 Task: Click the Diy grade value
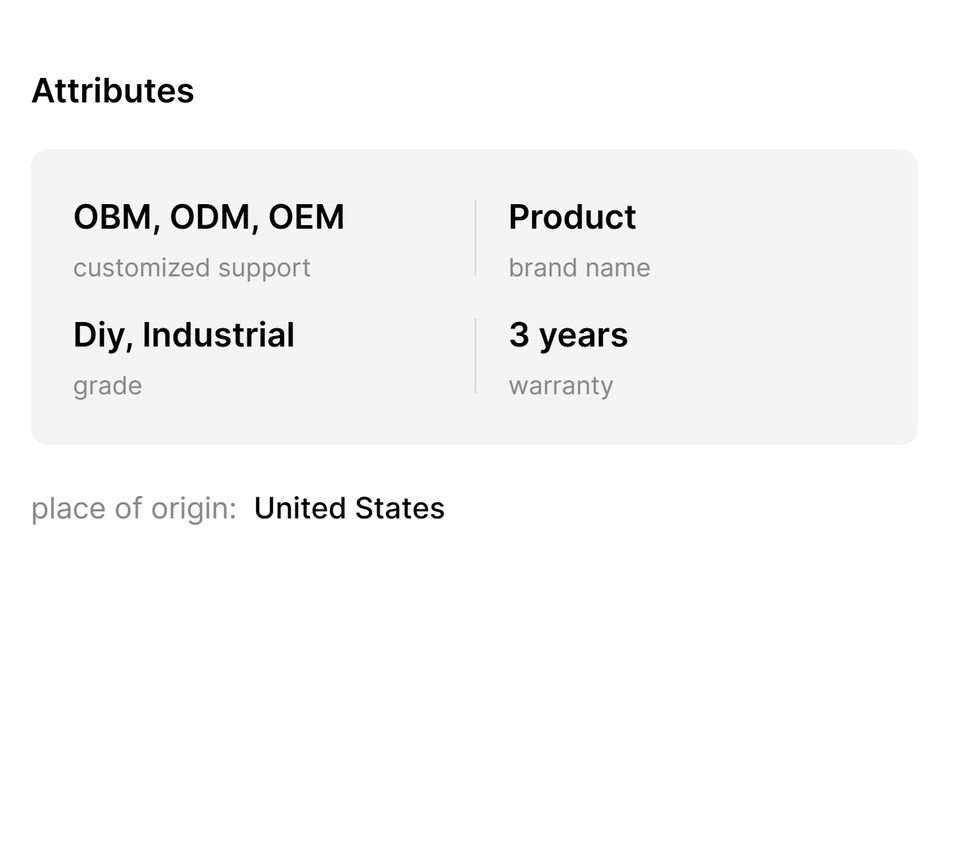(98, 336)
